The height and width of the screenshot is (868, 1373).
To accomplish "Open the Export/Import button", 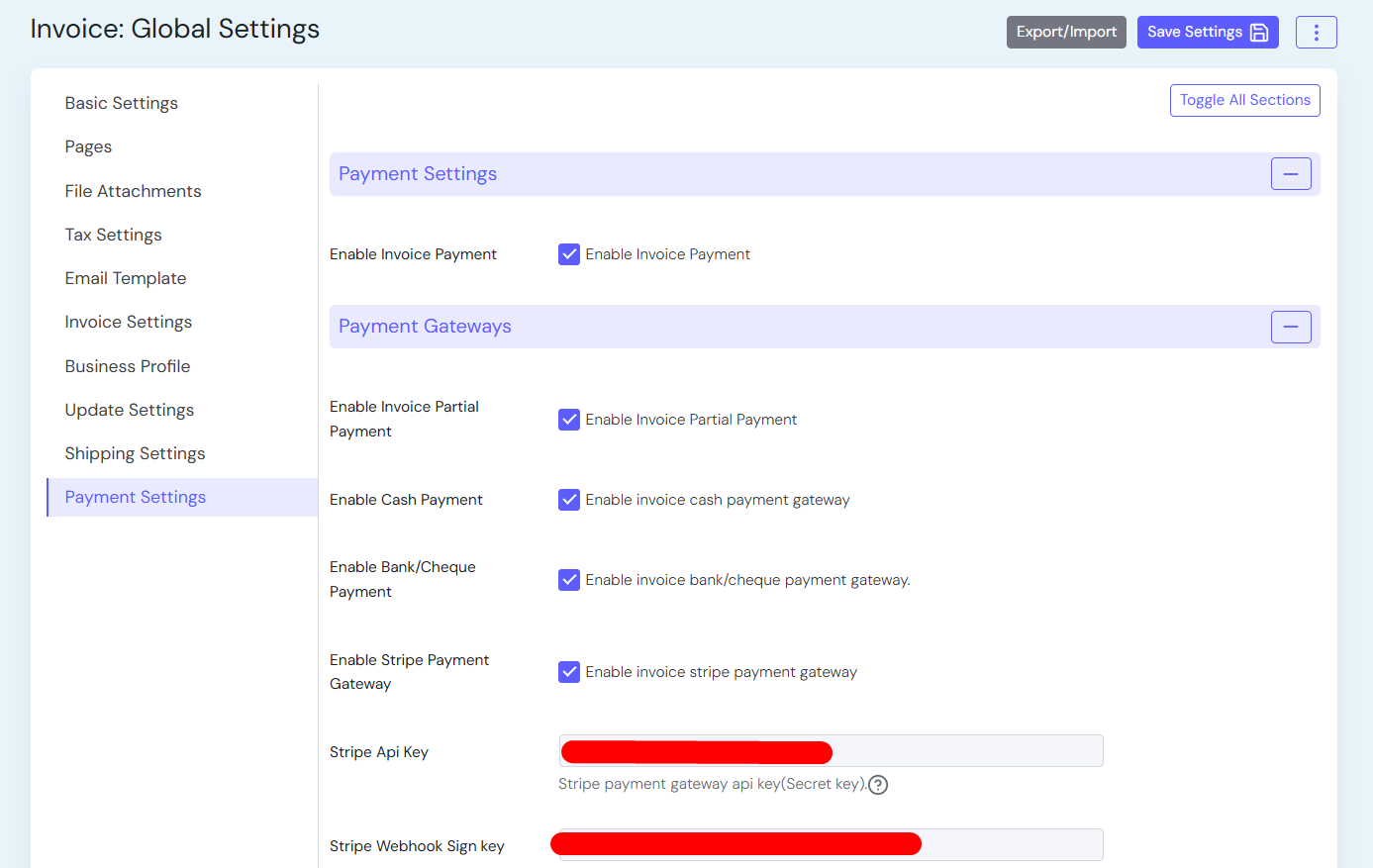I will (x=1066, y=32).
